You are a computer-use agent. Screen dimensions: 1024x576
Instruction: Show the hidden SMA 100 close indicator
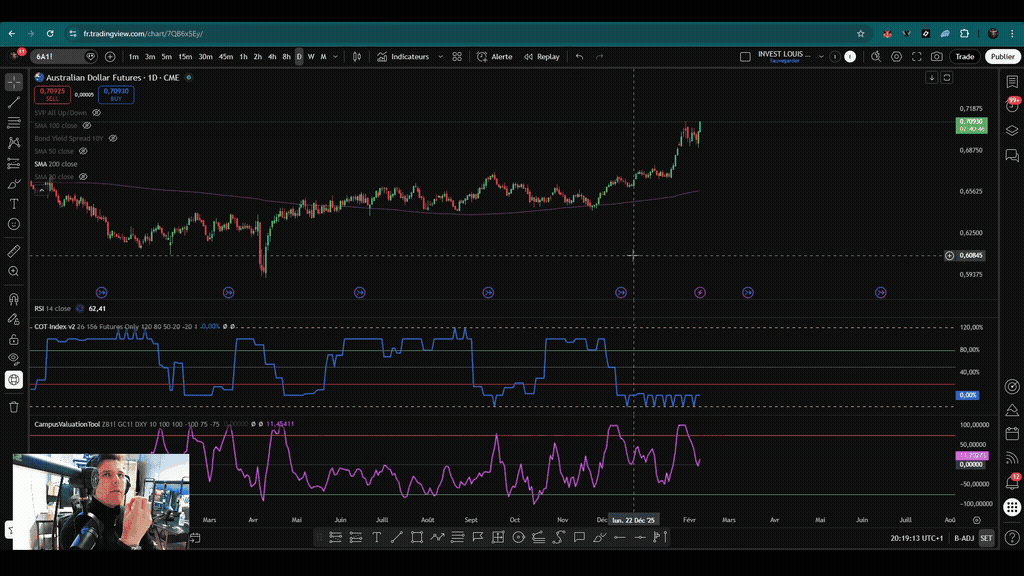click(x=87, y=125)
